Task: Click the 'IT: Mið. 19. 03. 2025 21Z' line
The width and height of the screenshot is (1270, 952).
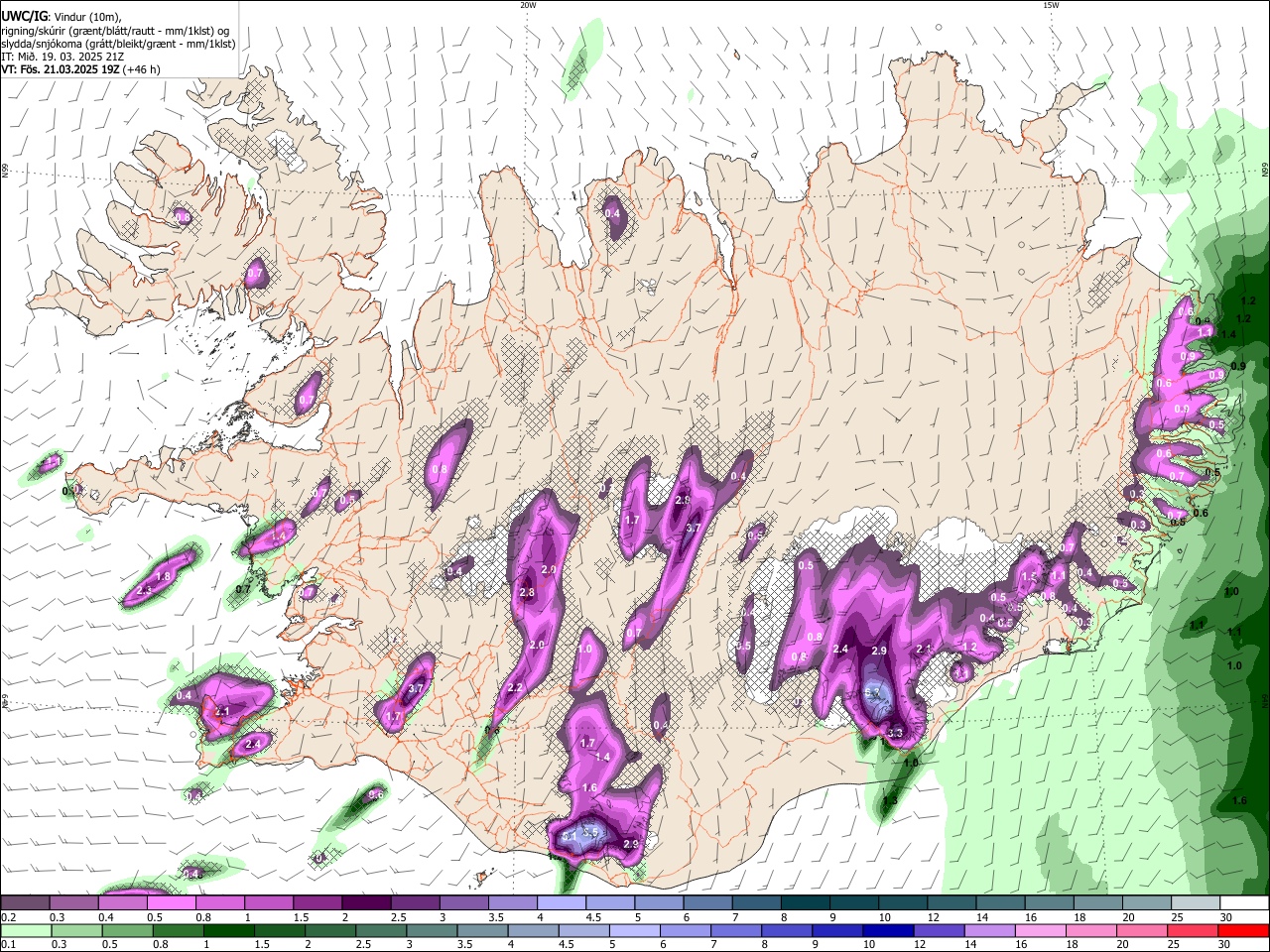Action: click(x=62, y=57)
